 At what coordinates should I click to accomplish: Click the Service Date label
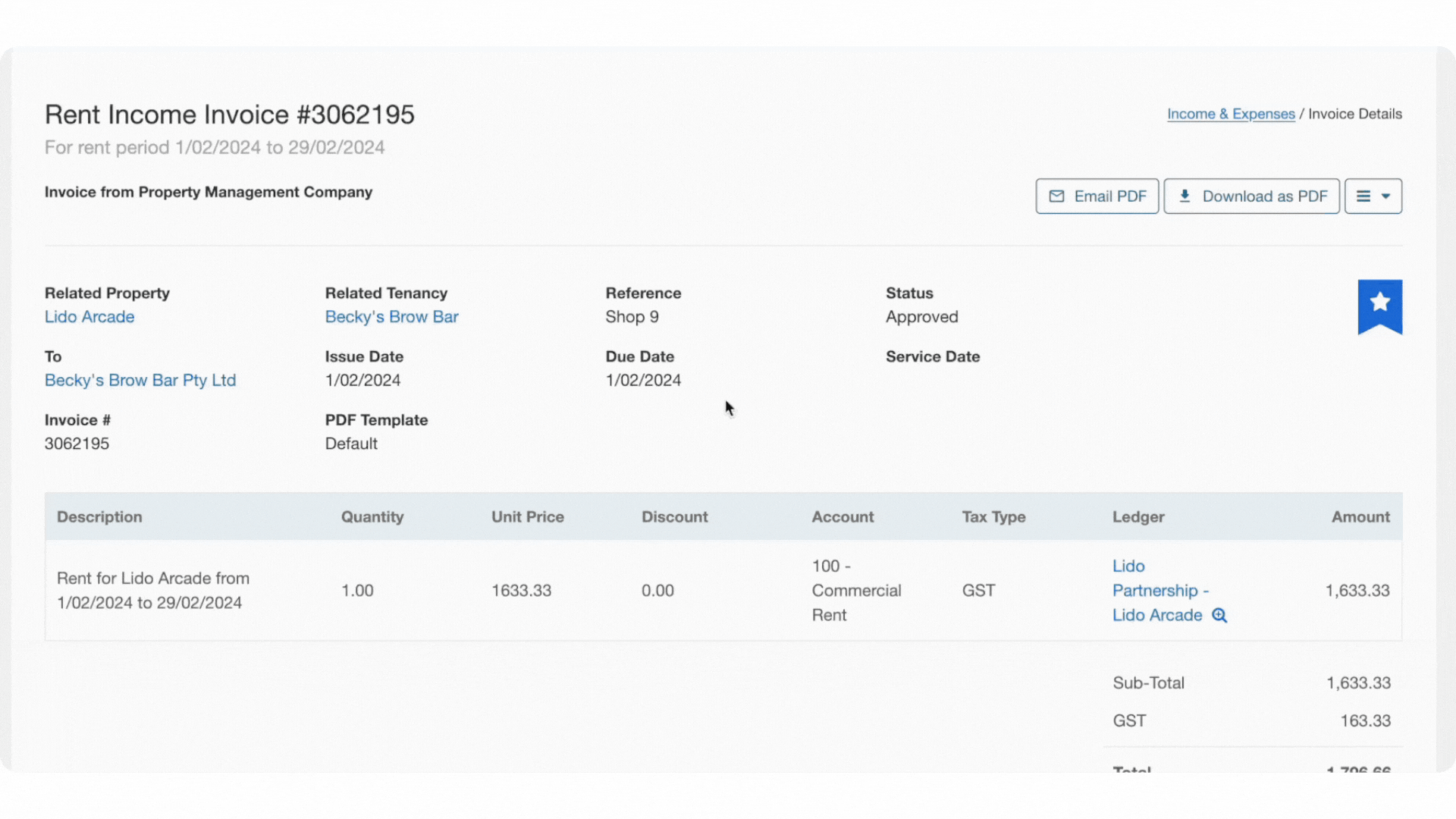[x=933, y=356]
